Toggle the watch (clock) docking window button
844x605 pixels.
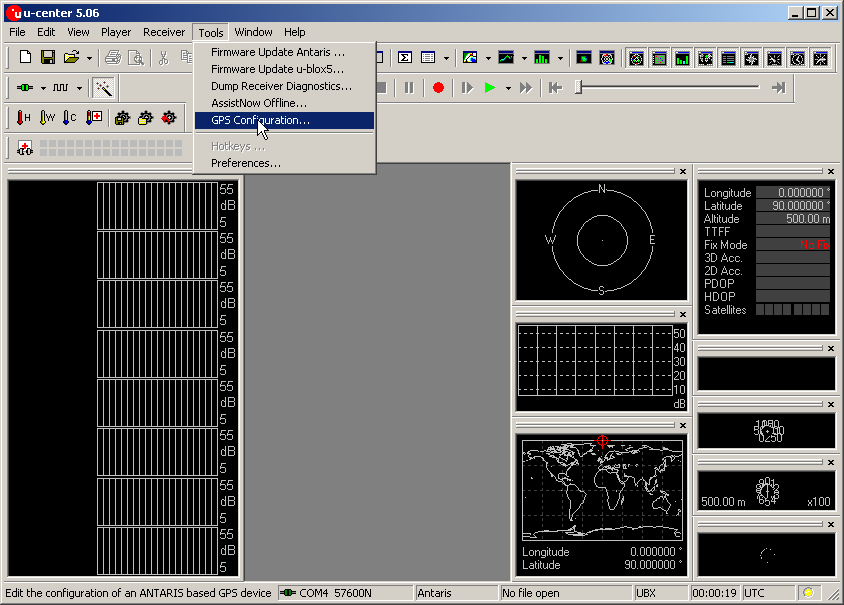pos(798,58)
